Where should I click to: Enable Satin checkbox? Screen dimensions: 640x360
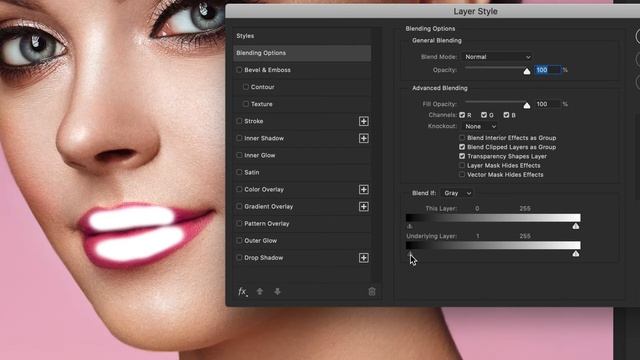pos(239,172)
